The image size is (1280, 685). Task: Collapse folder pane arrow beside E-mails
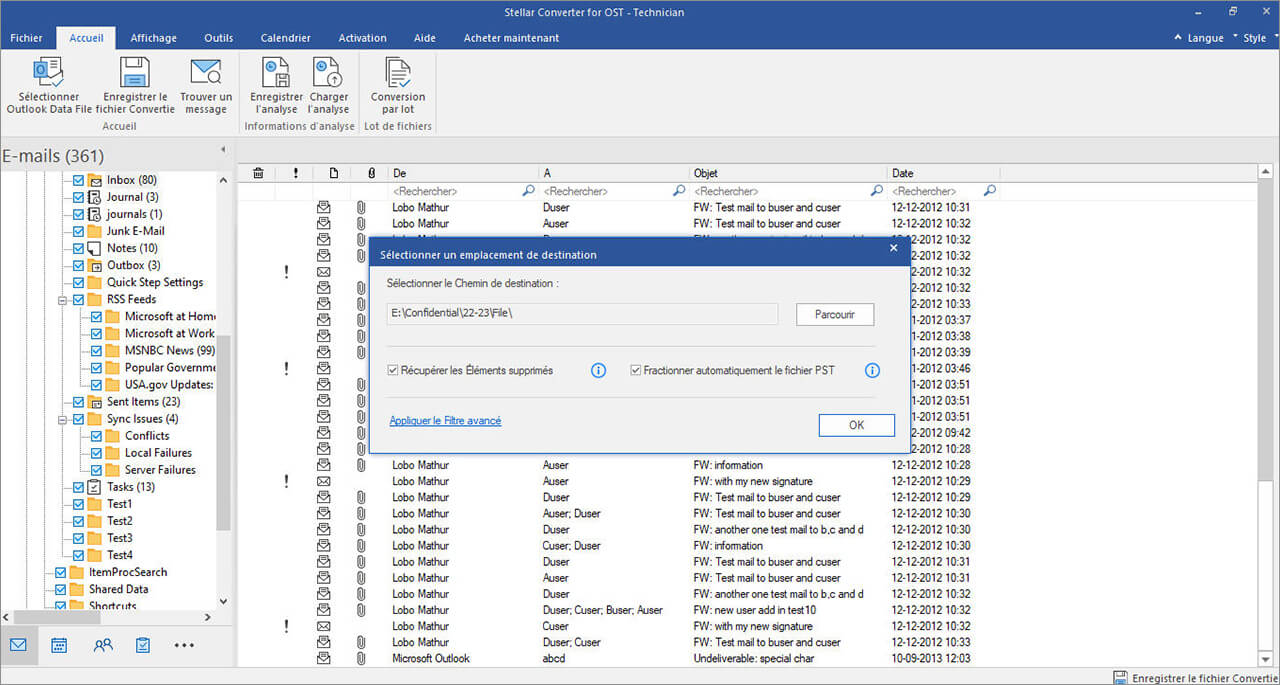223,150
